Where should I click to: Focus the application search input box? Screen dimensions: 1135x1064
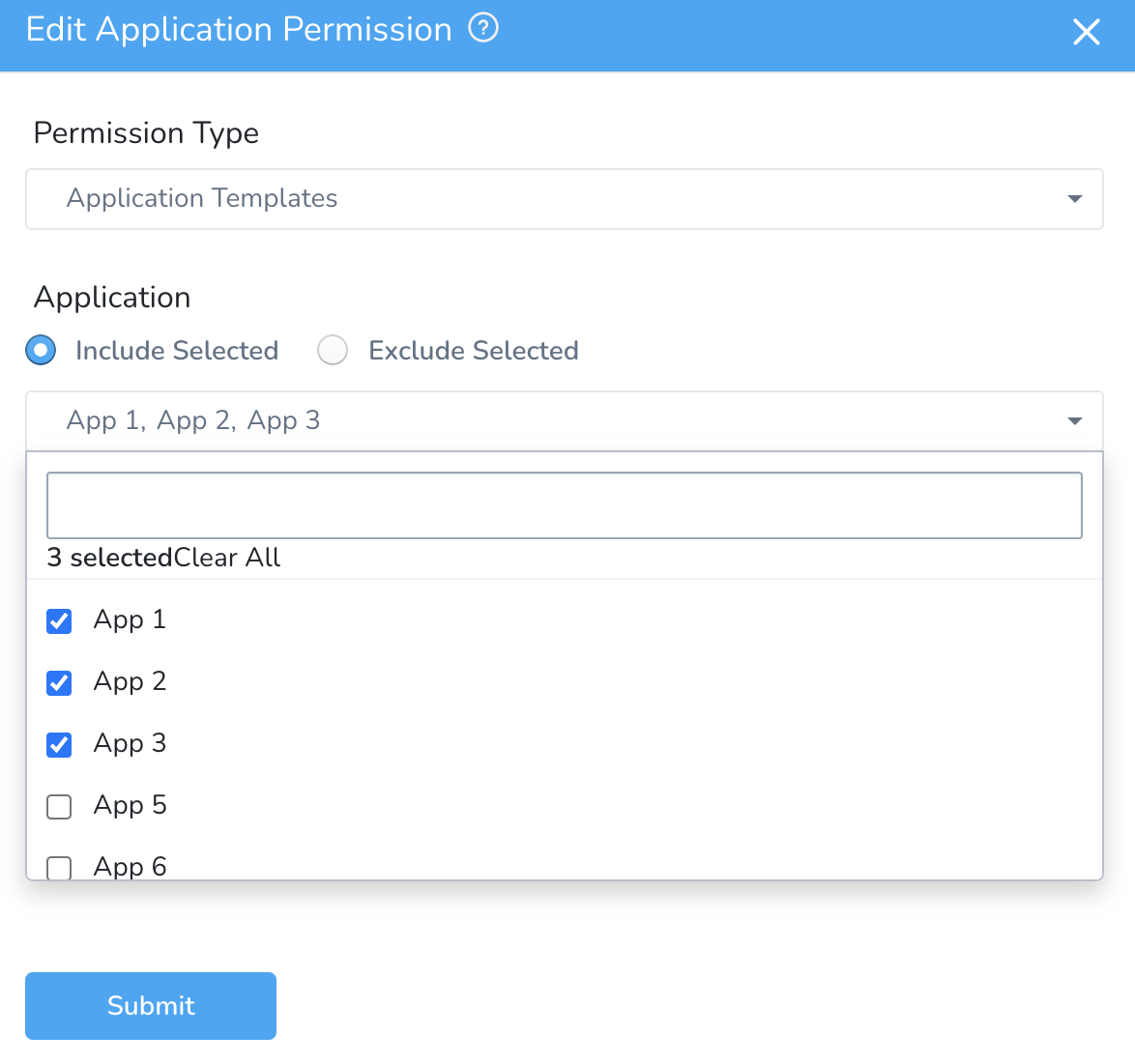click(564, 504)
